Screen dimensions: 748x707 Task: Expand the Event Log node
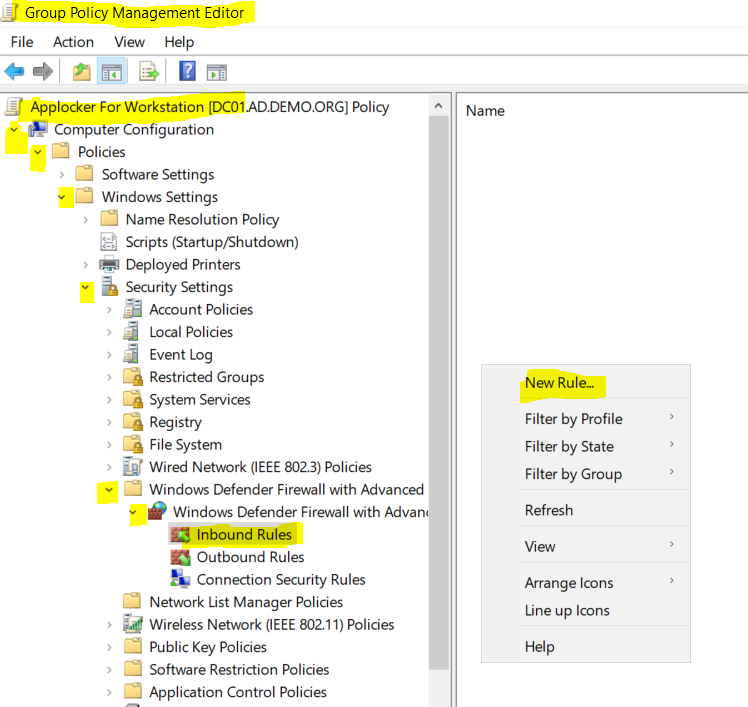coord(109,354)
